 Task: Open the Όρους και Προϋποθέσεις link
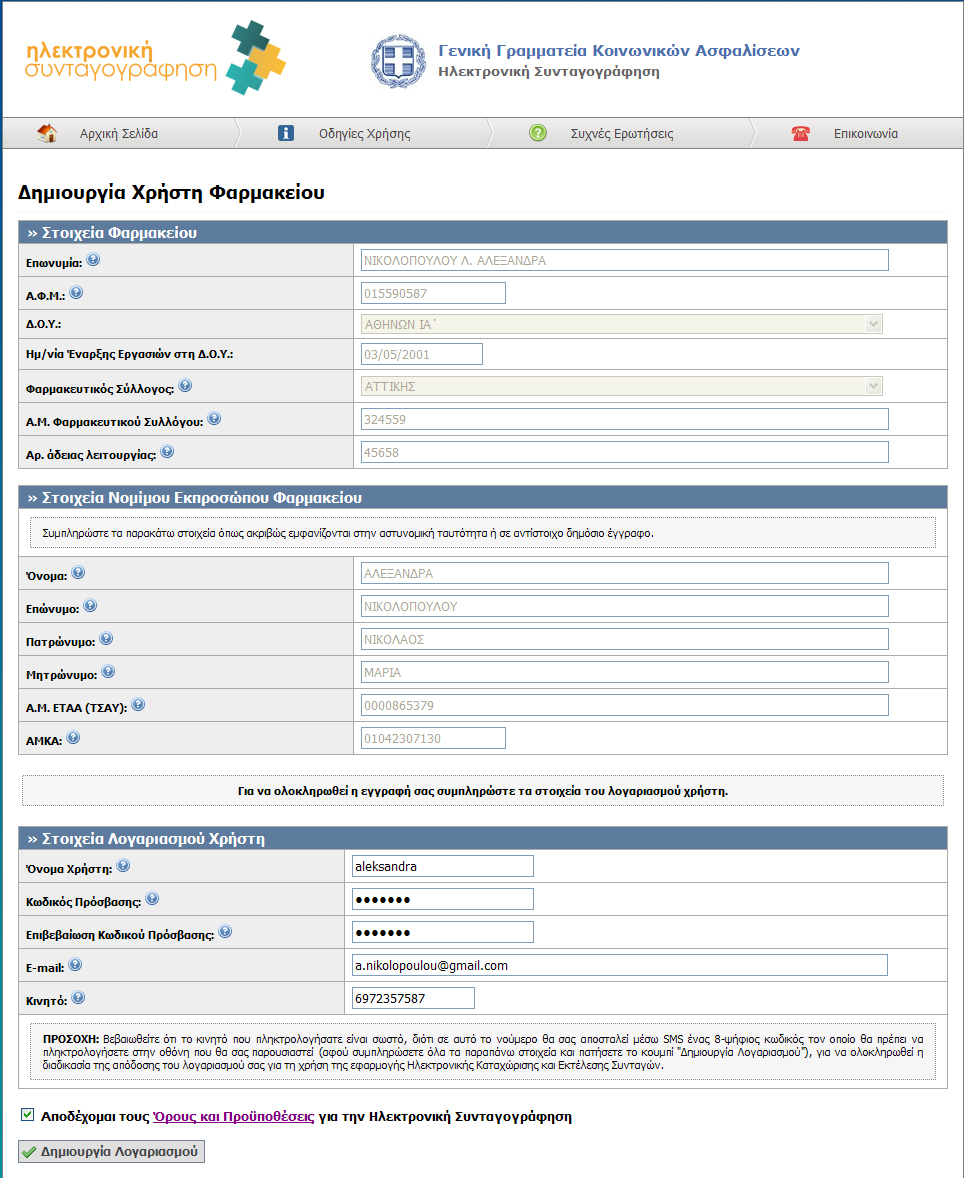coord(234,1116)
